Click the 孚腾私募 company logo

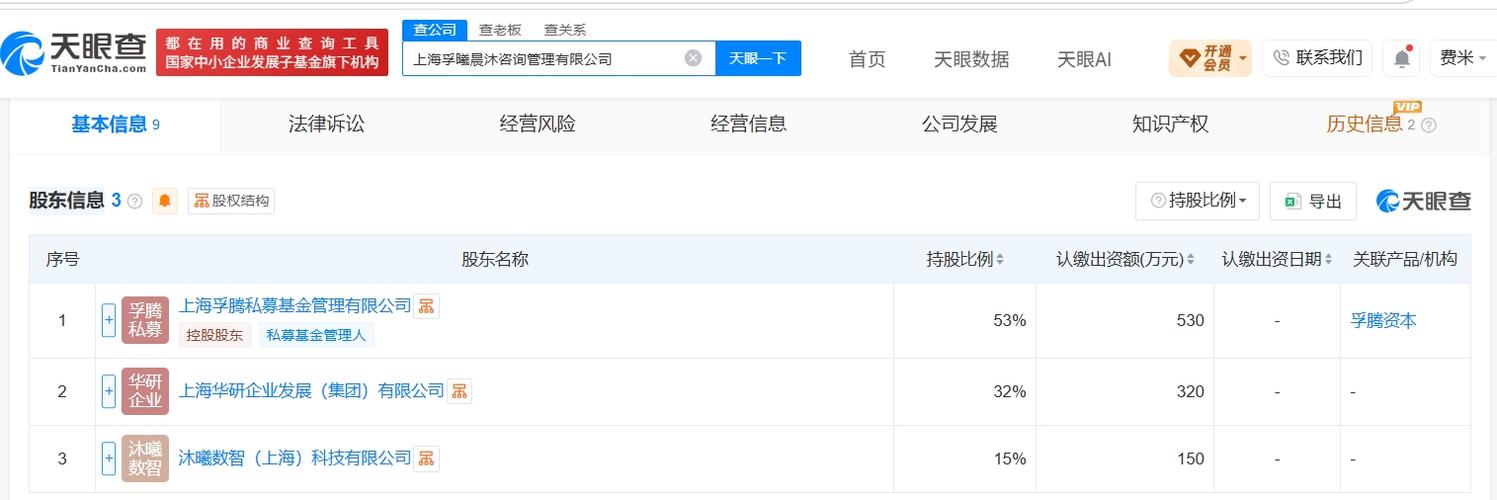(x=145, y=320)
